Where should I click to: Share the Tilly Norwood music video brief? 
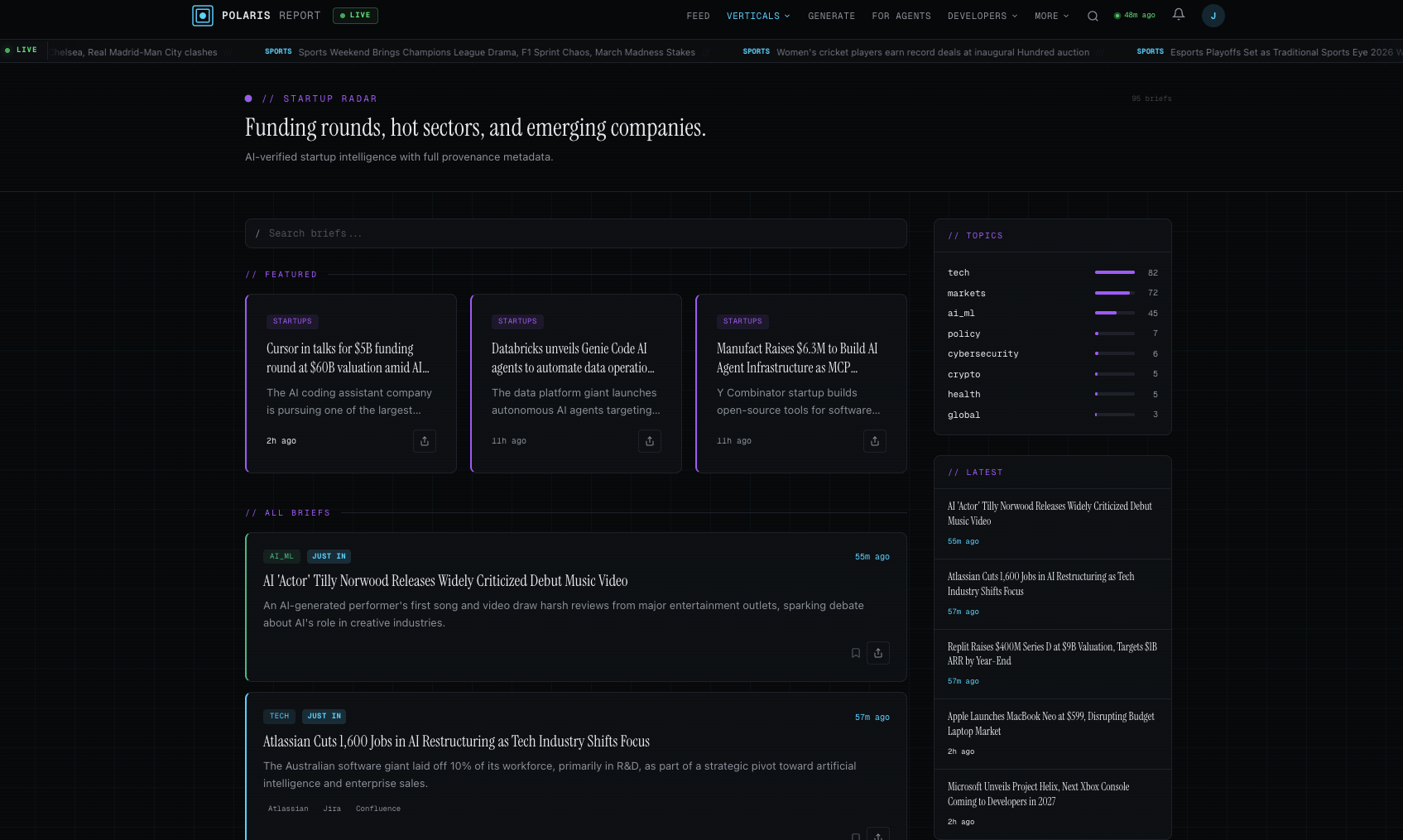(x=878, y=653)
